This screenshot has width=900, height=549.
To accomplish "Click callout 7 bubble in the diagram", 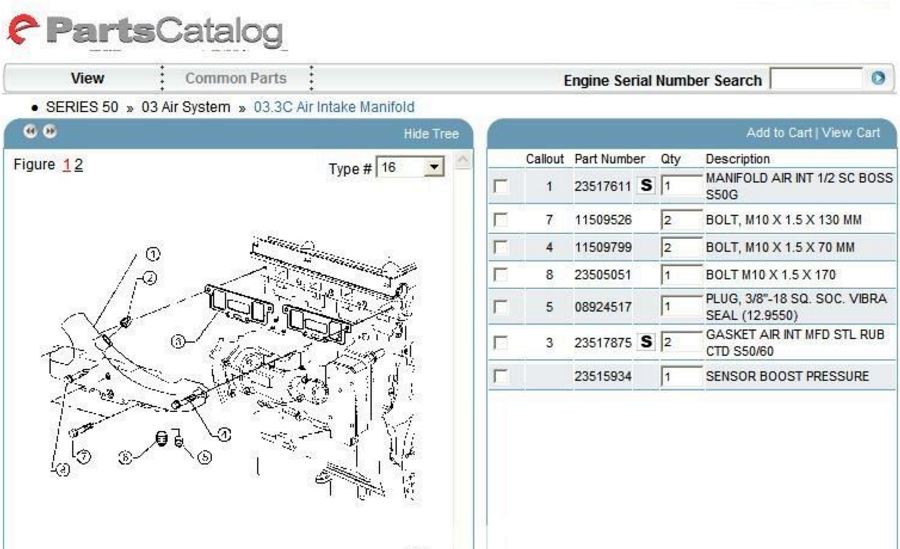I will [x=84, y=457].
